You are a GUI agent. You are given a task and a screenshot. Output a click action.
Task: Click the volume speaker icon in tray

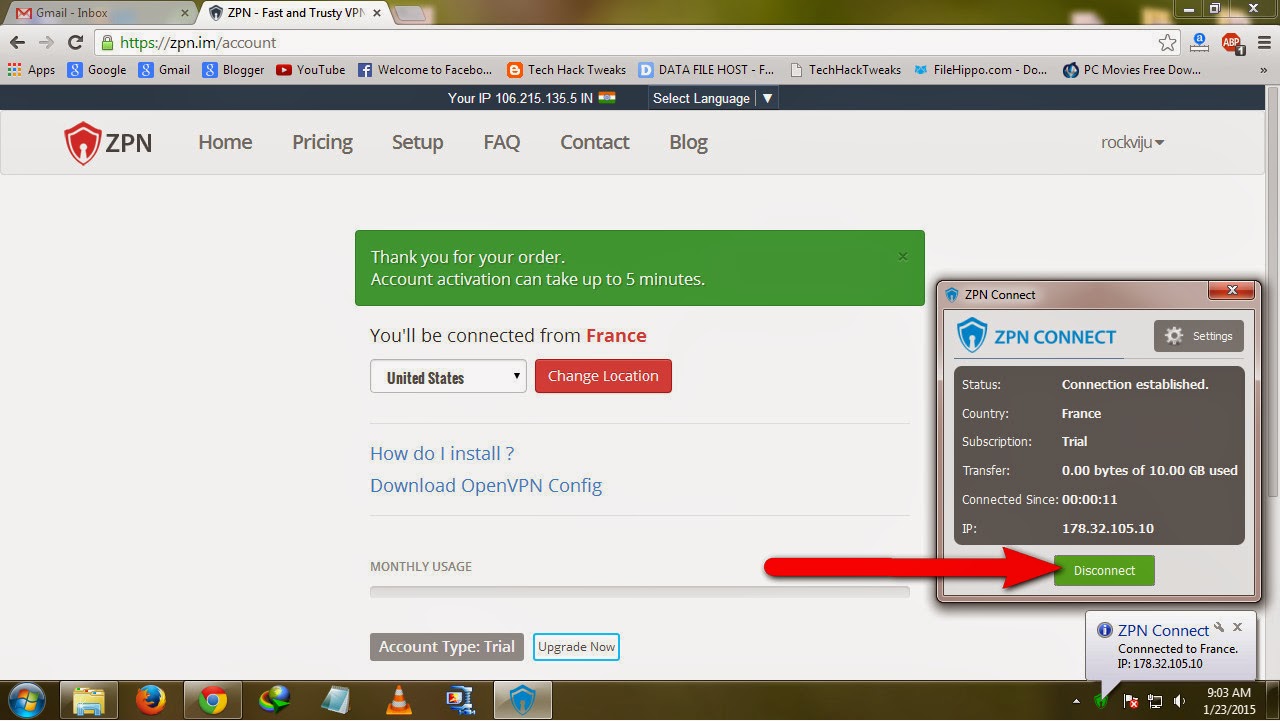(1180, 701)
